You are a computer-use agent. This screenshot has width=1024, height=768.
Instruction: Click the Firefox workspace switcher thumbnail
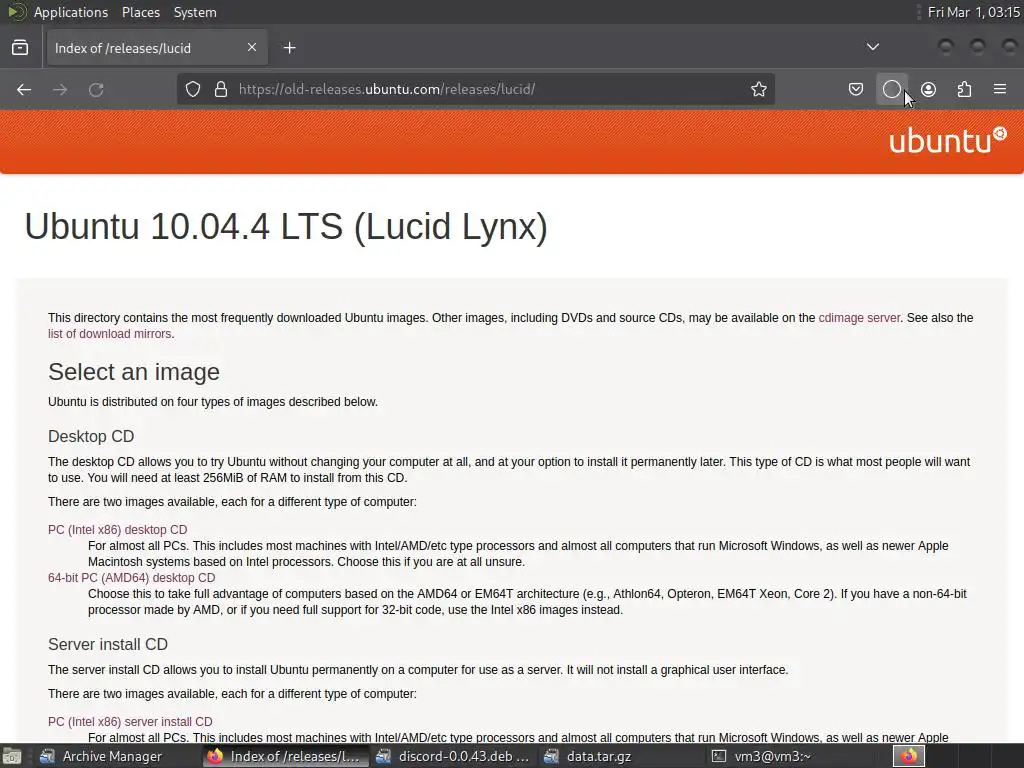908,756
